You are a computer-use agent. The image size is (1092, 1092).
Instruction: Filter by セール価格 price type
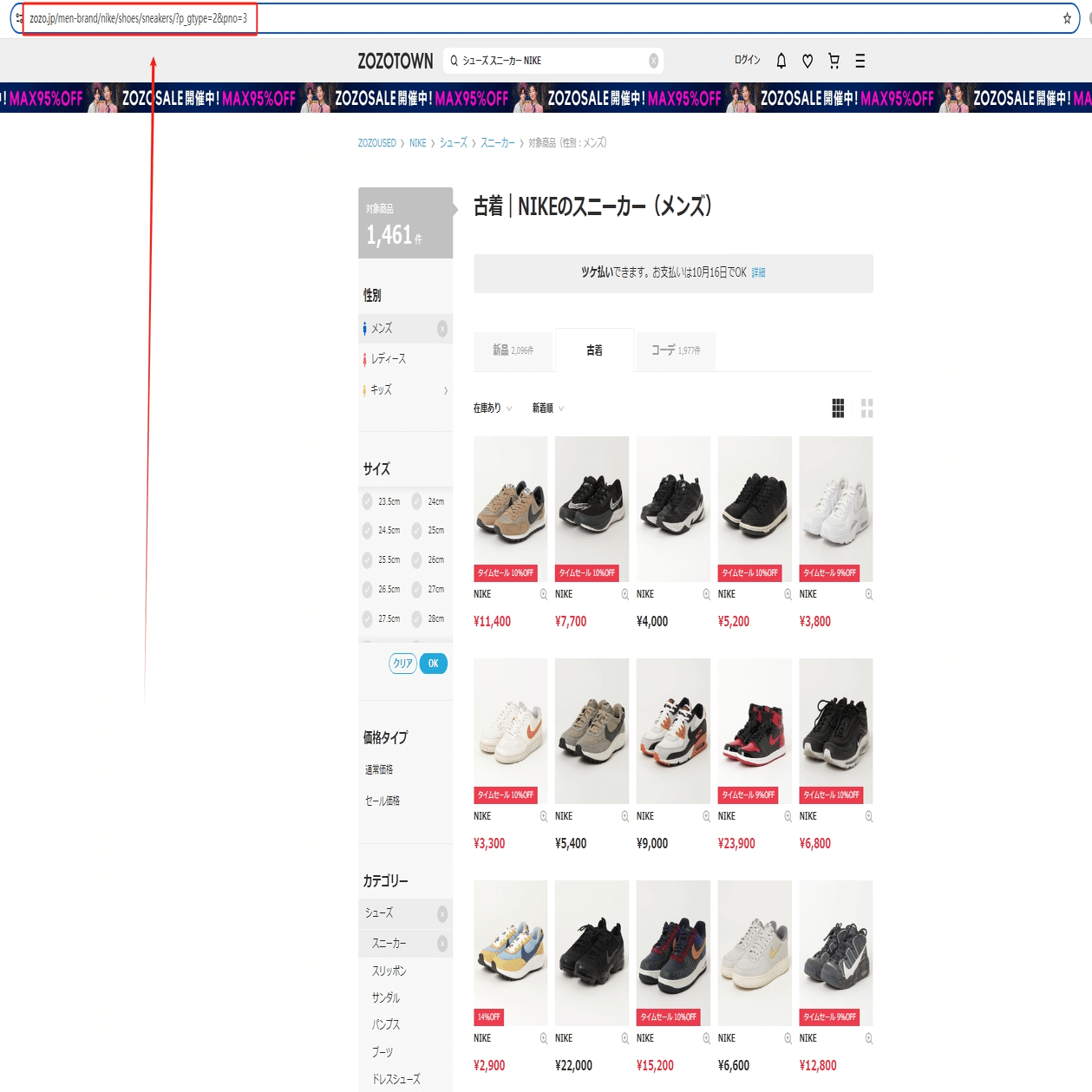click(383, 801)
